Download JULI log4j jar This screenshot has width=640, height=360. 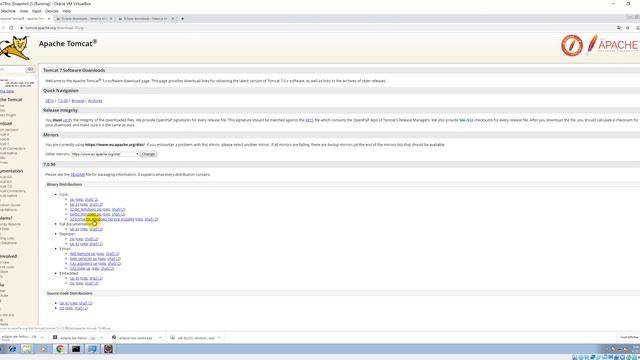80,269
